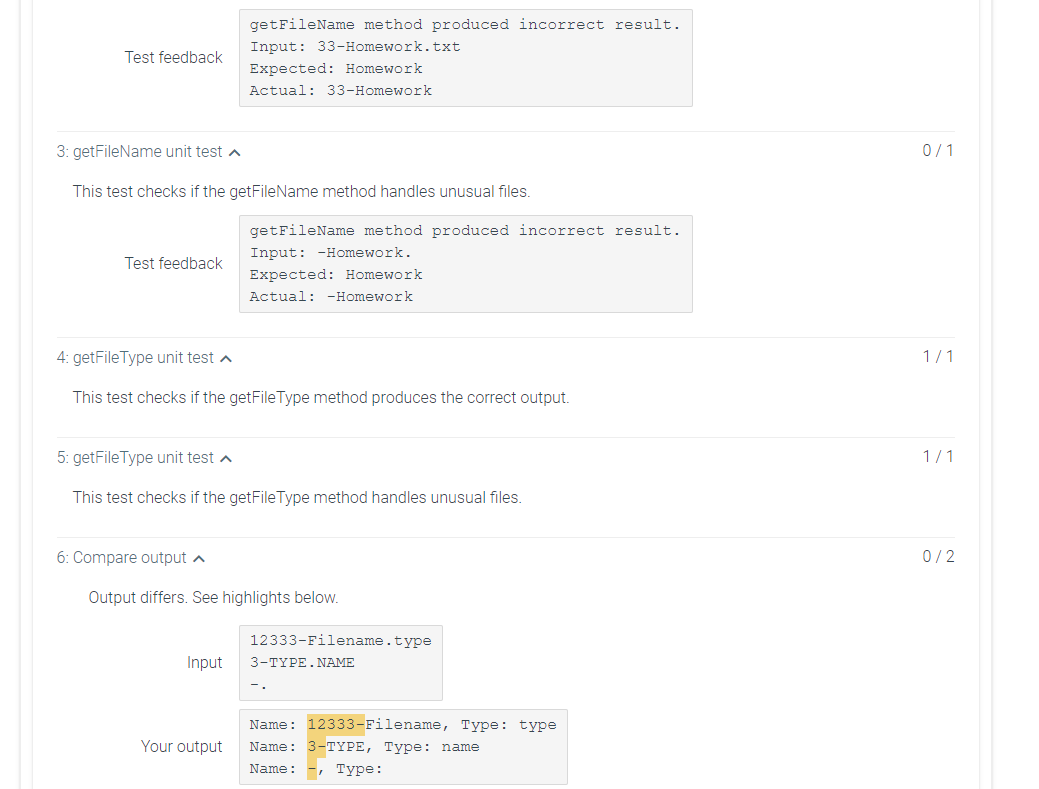Open the test 3 getFileName unit test link

coord(140,151)
